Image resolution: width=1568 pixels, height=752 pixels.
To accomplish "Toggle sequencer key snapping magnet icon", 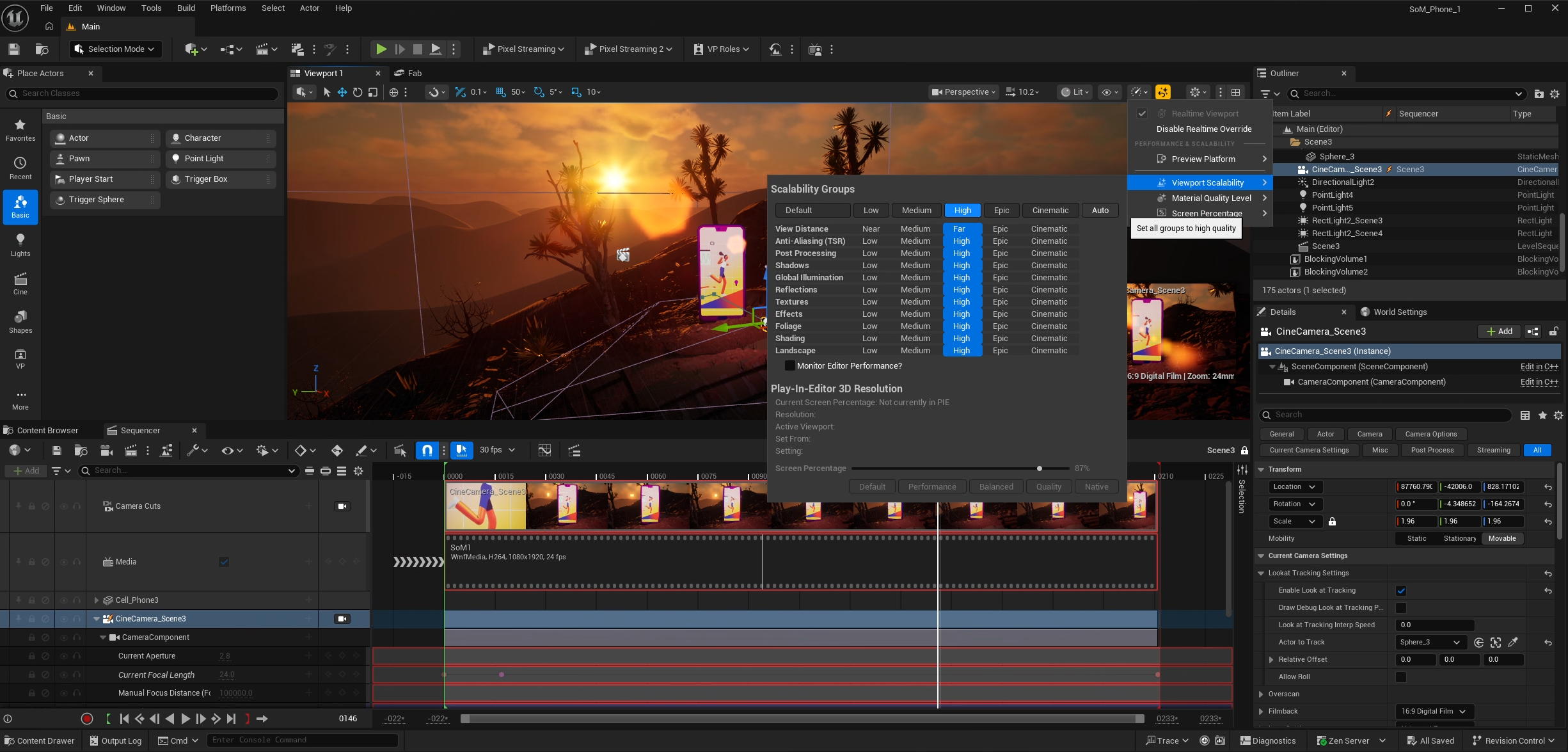I will click(x=427, y=451).
